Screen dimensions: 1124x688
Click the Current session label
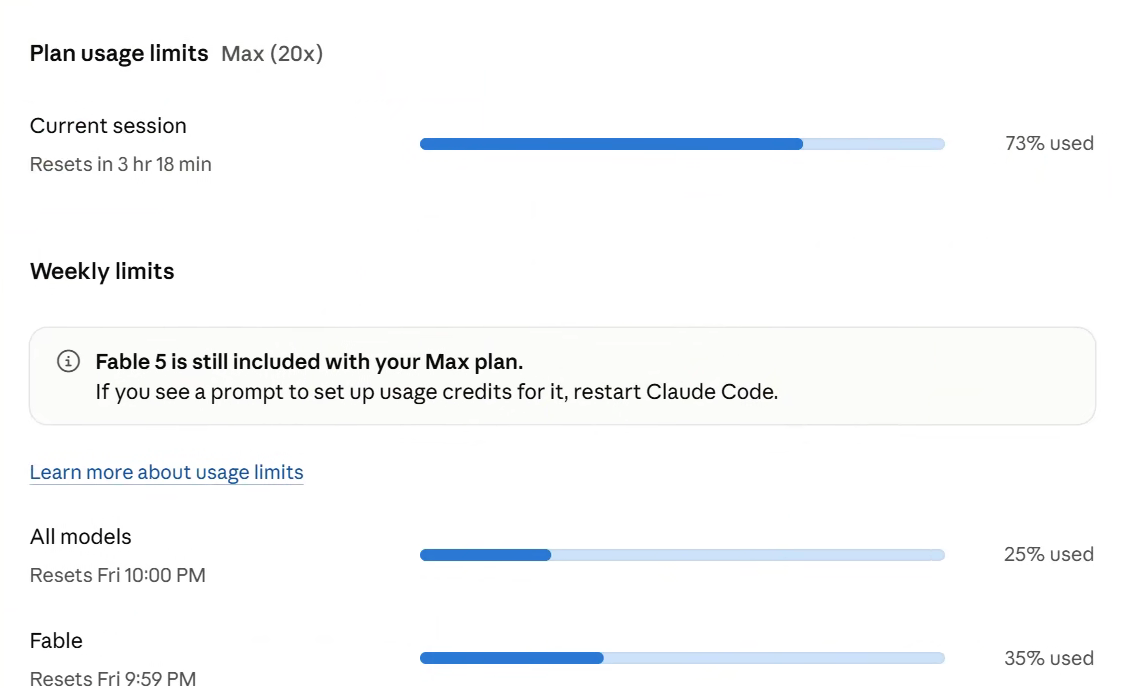(x=108, y=126)
